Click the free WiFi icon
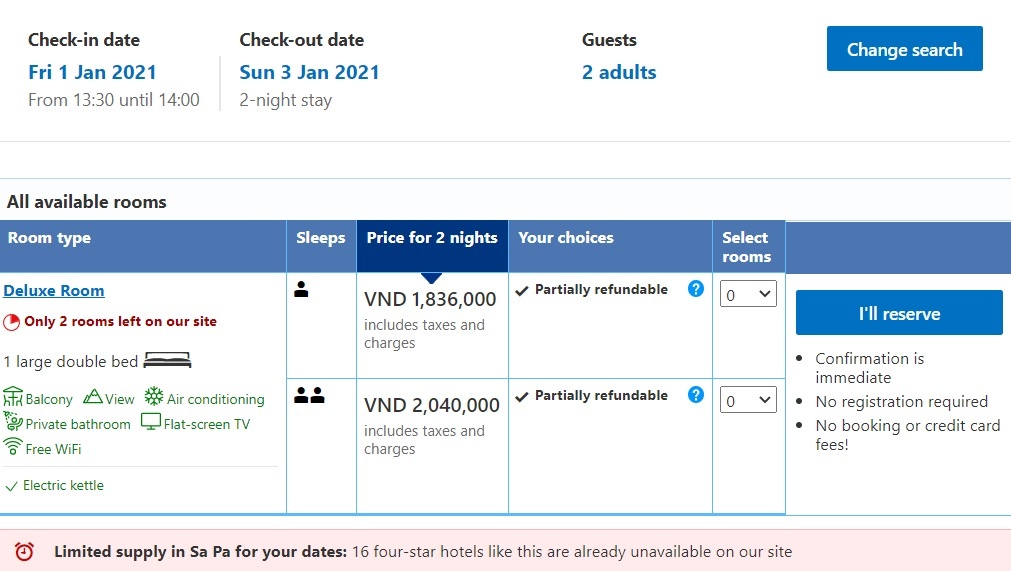Viewport: 1011px width, 571px height. (x=13, y=447)
